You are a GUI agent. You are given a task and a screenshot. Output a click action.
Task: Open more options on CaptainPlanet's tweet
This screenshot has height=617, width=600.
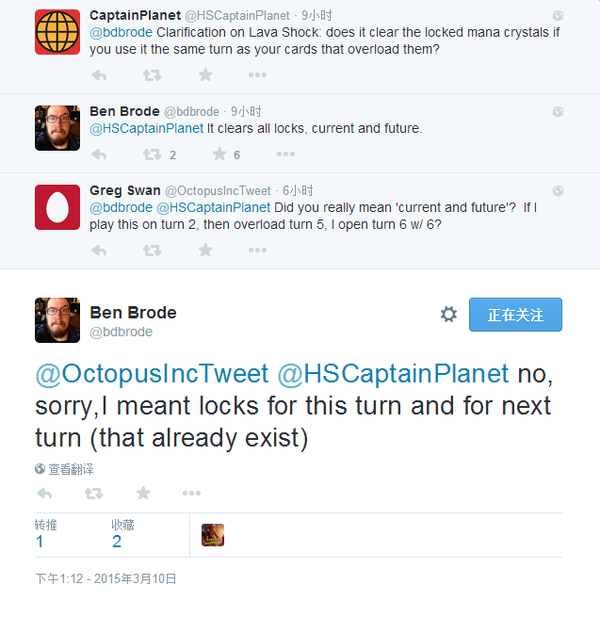(257, 75)
